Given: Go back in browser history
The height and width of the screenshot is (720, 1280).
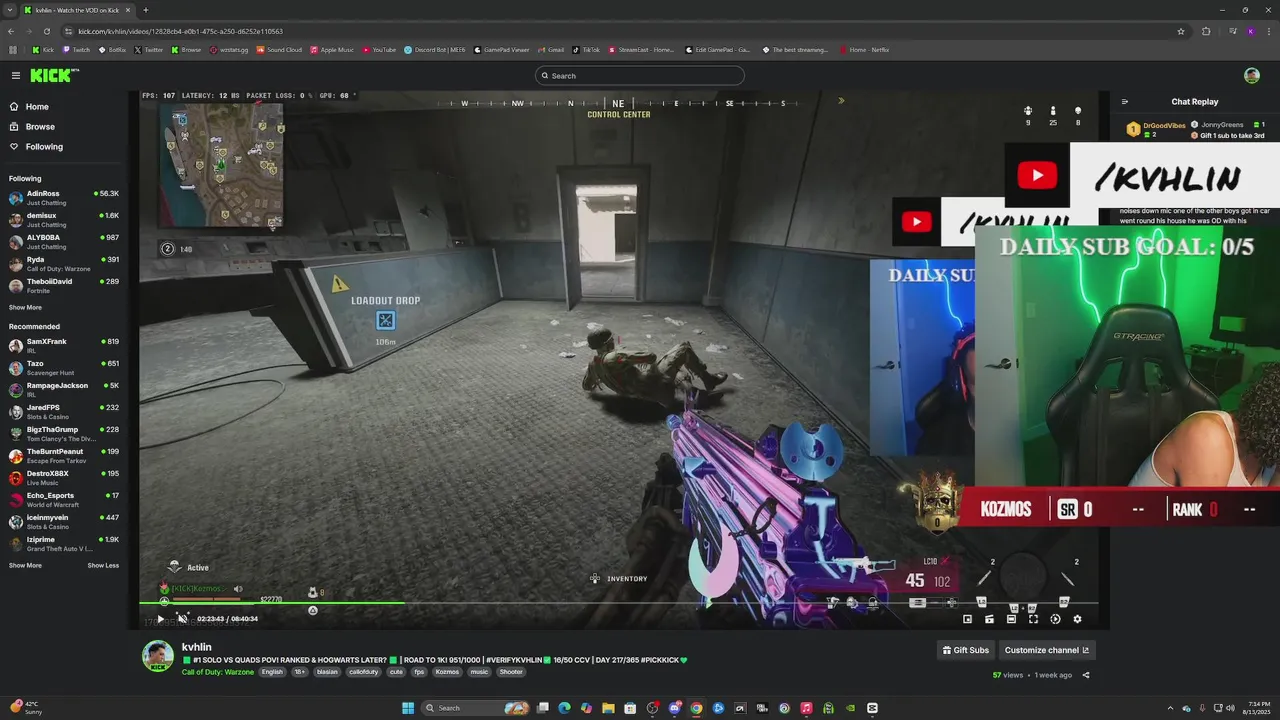Looking at the screenshot, I should coord(10,31).
